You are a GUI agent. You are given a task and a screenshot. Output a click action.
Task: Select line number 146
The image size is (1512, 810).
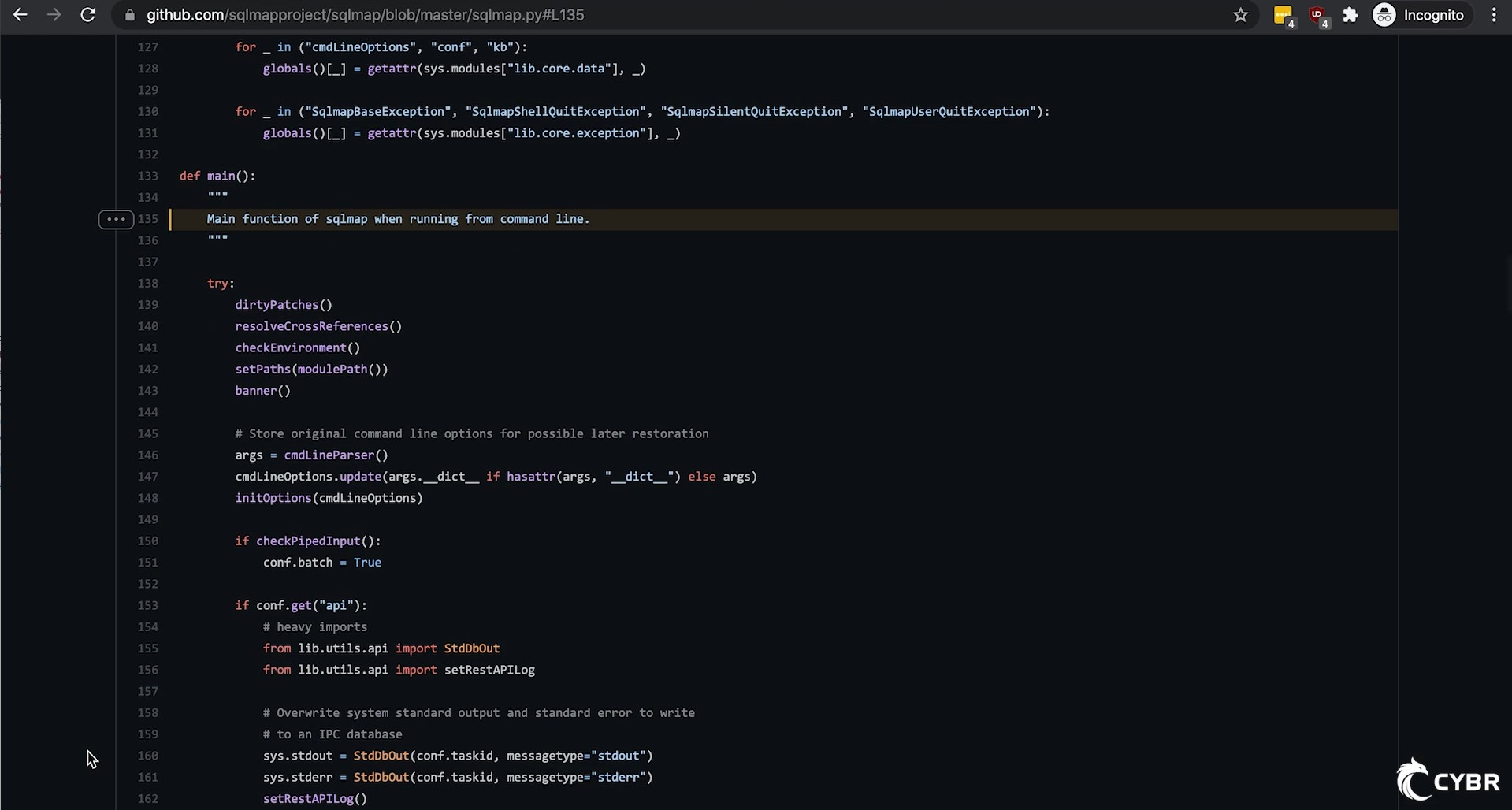click(148, 455)
